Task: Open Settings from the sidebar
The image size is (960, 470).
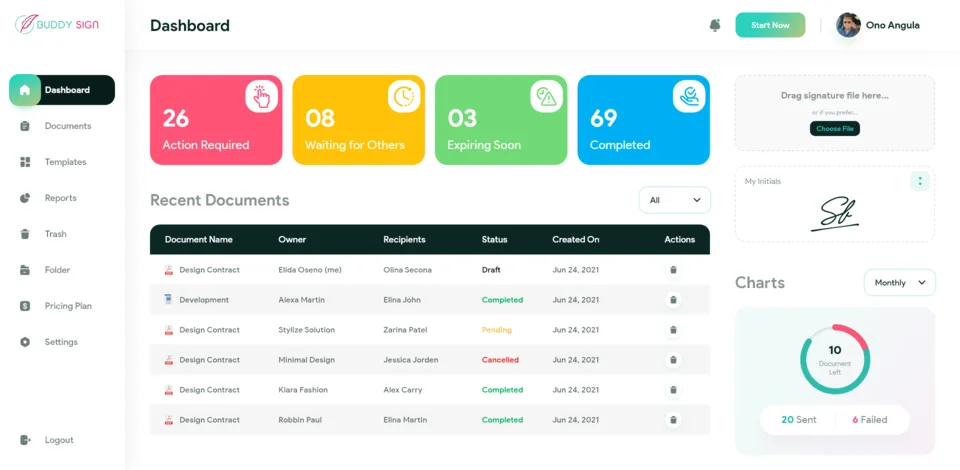Action: 62,342
